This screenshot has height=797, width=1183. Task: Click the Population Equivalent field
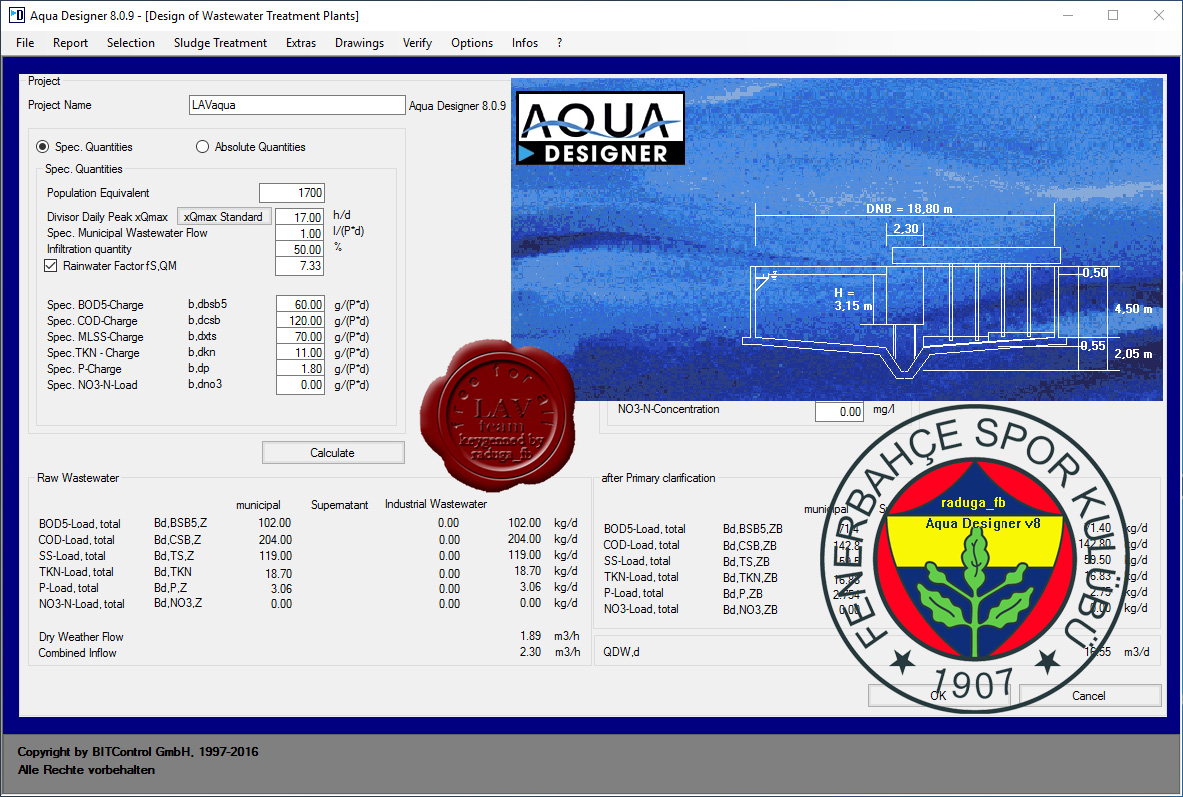click(x=292, y=192)
